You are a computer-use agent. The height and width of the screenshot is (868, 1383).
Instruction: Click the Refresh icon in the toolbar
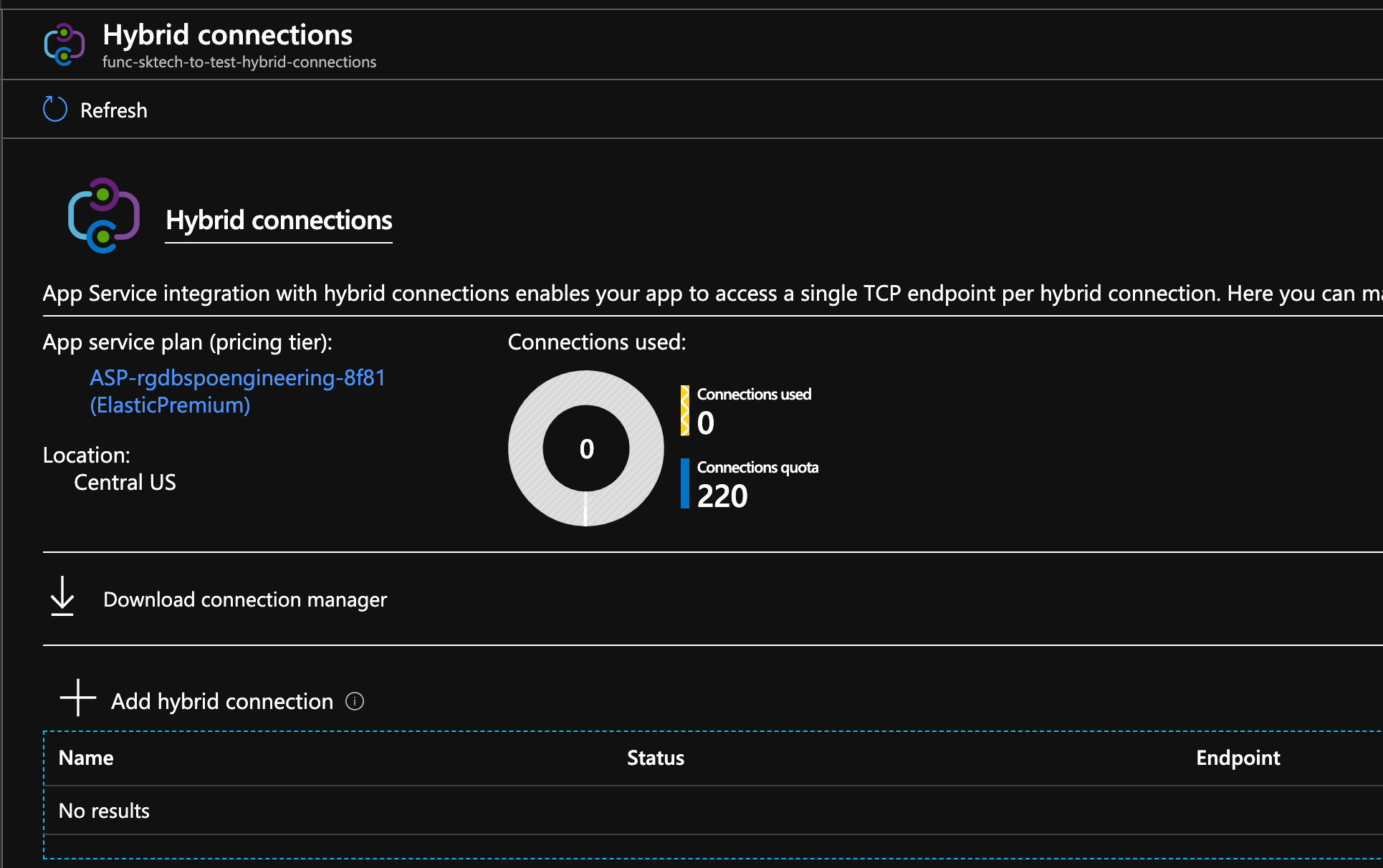tap(54, 109)
